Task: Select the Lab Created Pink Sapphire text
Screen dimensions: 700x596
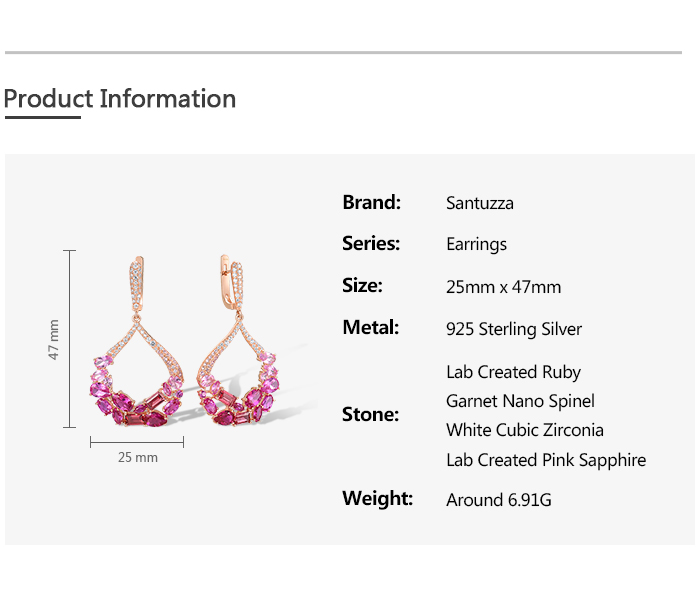Action: 546,460
